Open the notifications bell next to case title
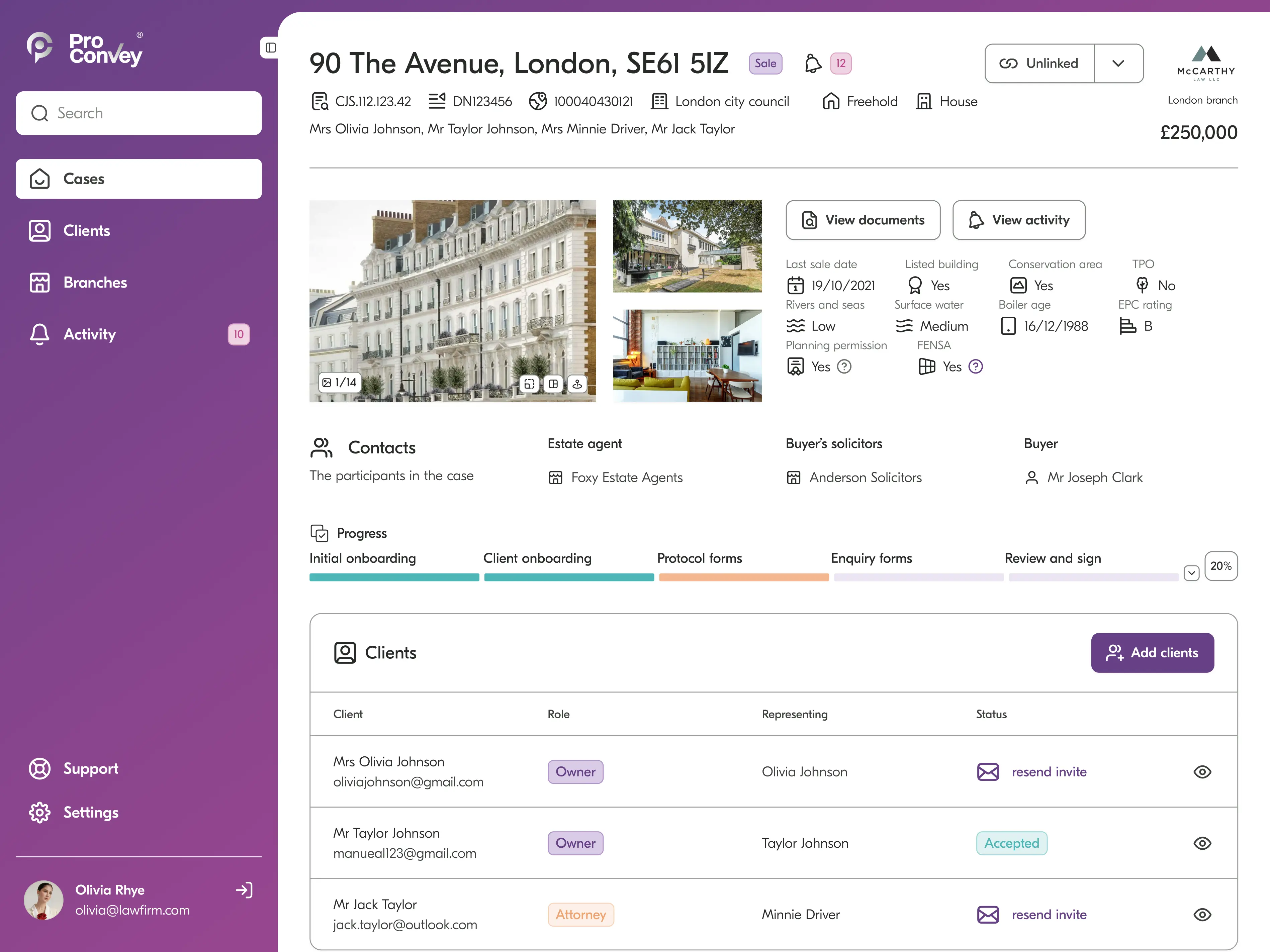The height and width of the screenshot is (952, 1270). pos(812,63)
